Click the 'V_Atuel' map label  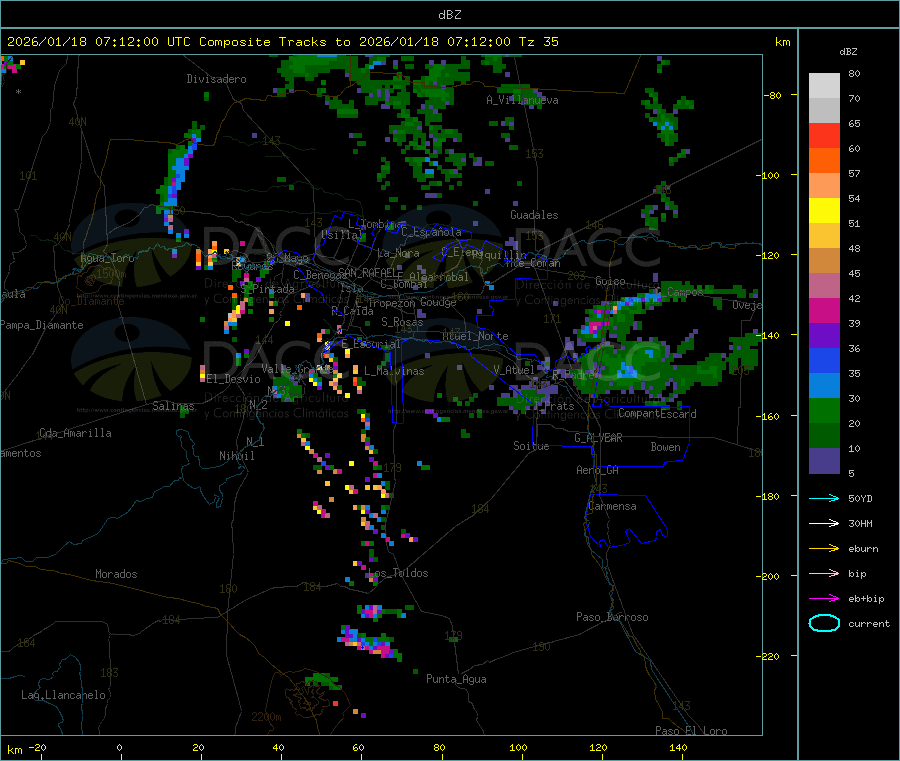[x=514, y=370]
